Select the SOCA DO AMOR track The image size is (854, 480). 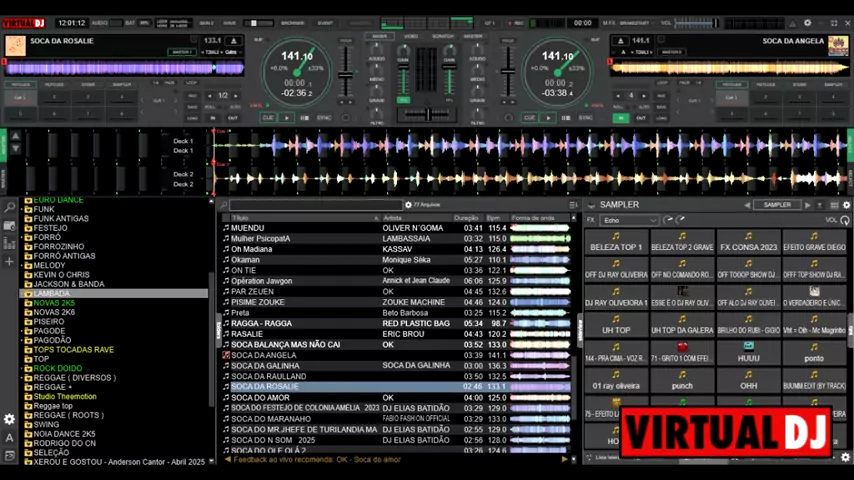[398, 398]
